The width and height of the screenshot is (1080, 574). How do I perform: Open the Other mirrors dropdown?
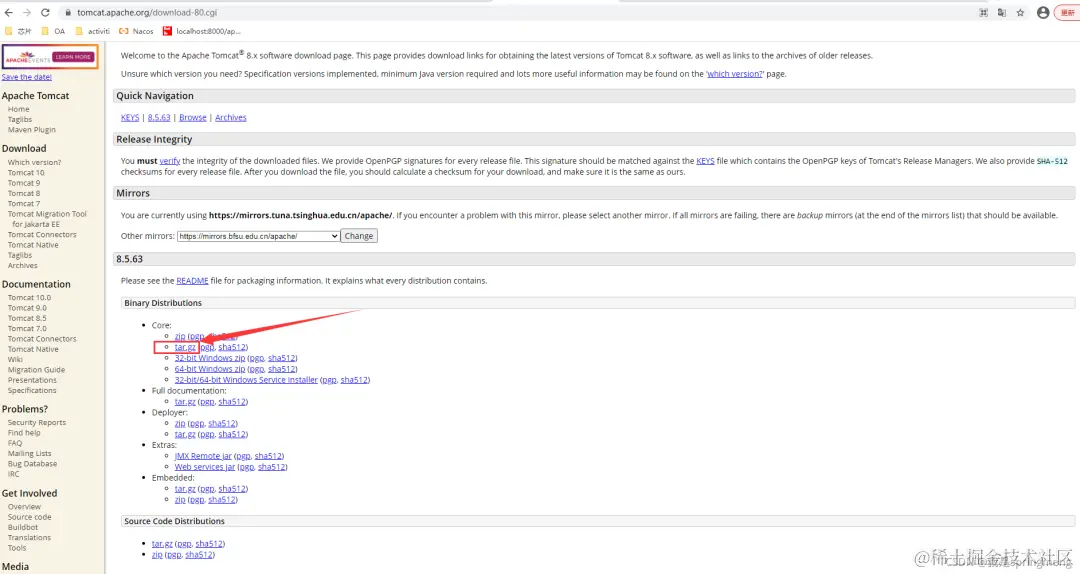[x=258, y=236]
